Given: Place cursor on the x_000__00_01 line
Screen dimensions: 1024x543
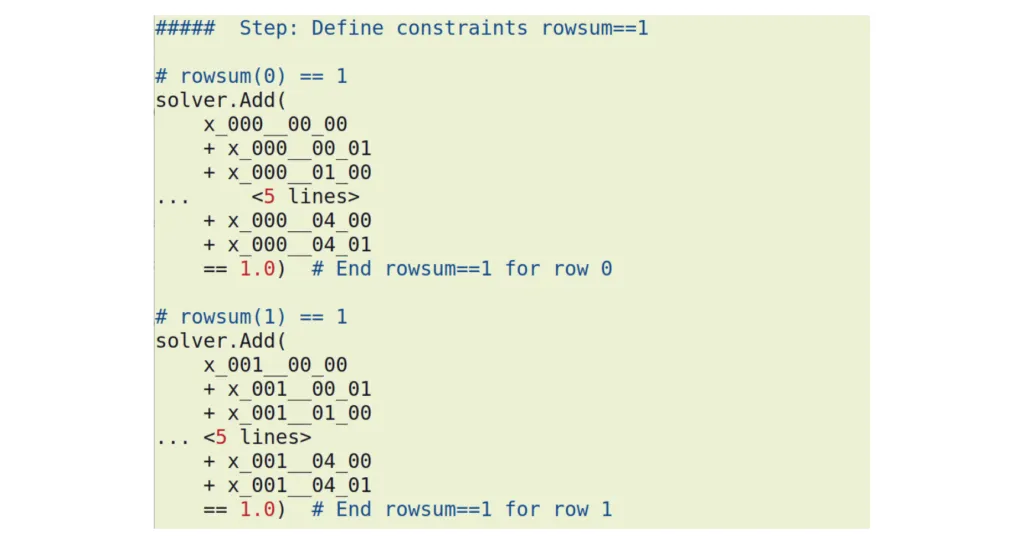Looking at the screenshot, I should click(299, 149).
